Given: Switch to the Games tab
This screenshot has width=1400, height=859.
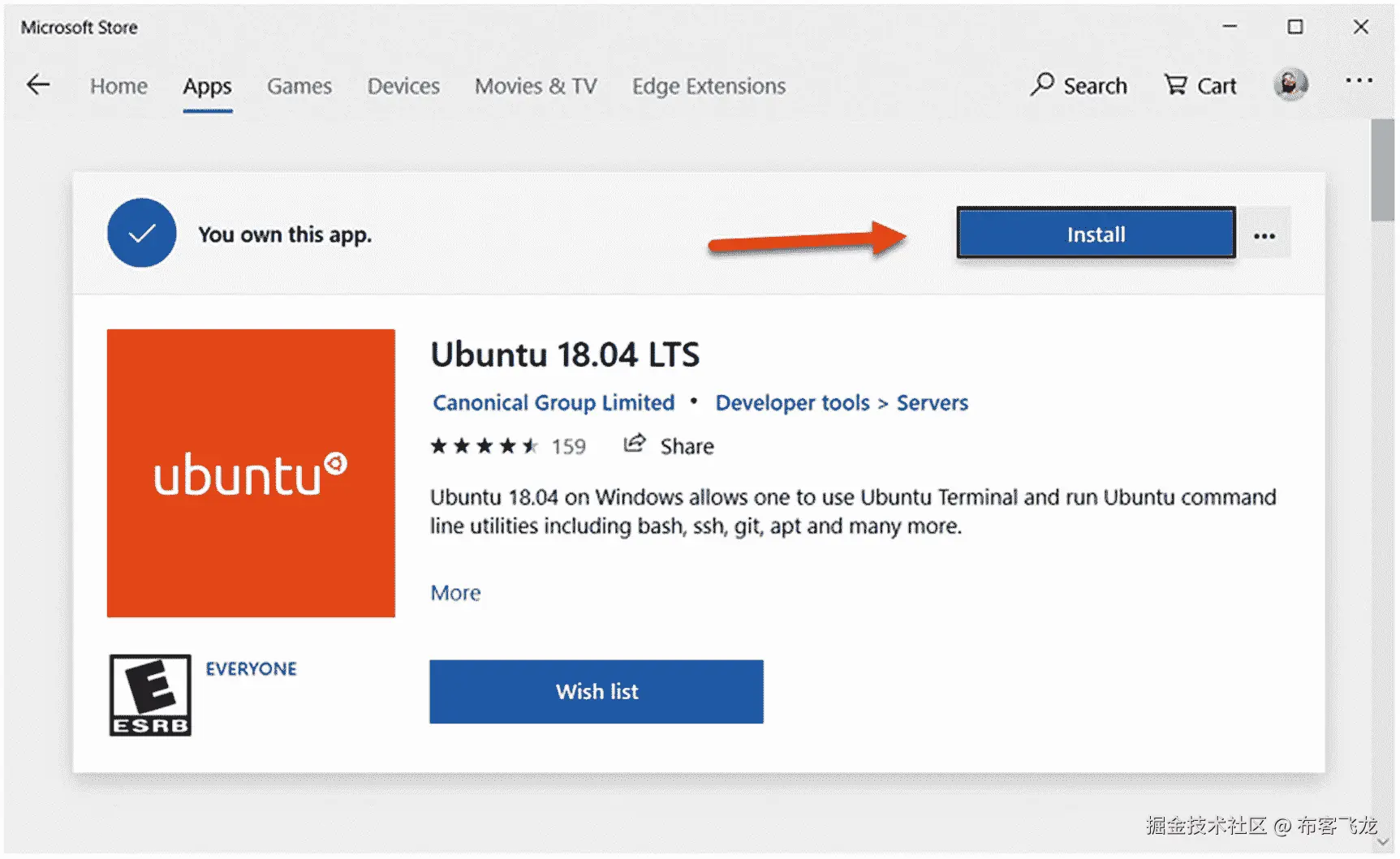Looking at the screenshot, I should [299, 86].
